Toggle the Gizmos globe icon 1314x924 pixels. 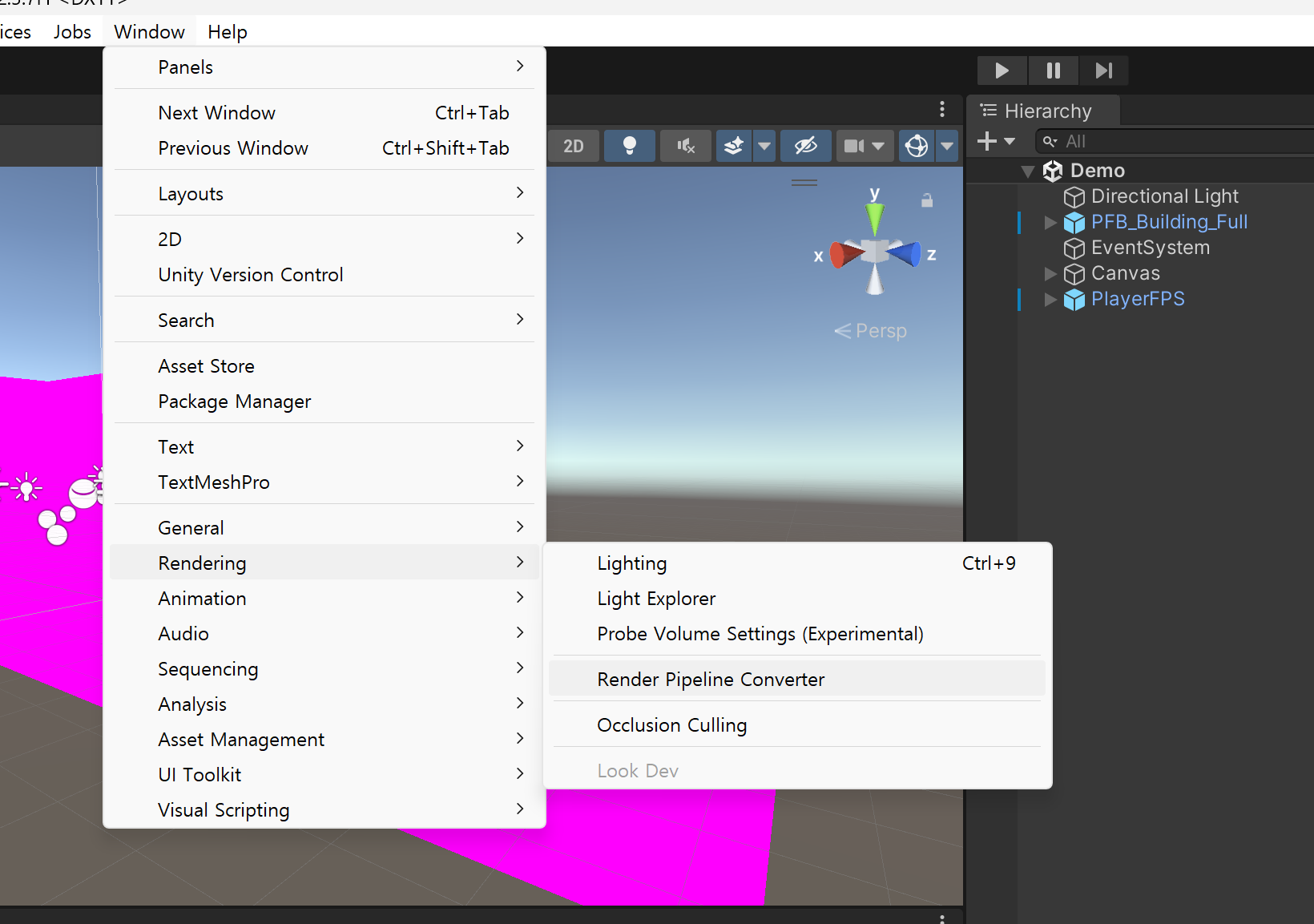click(x=917, y=146)
